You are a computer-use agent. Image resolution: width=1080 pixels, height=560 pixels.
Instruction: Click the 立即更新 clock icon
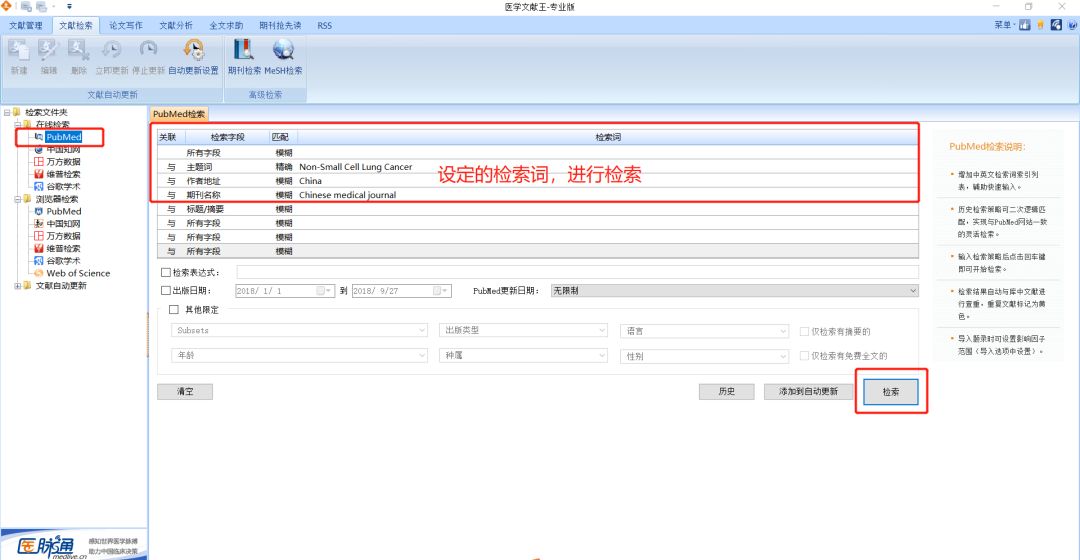pyautogui.click(x=112, y=50)
